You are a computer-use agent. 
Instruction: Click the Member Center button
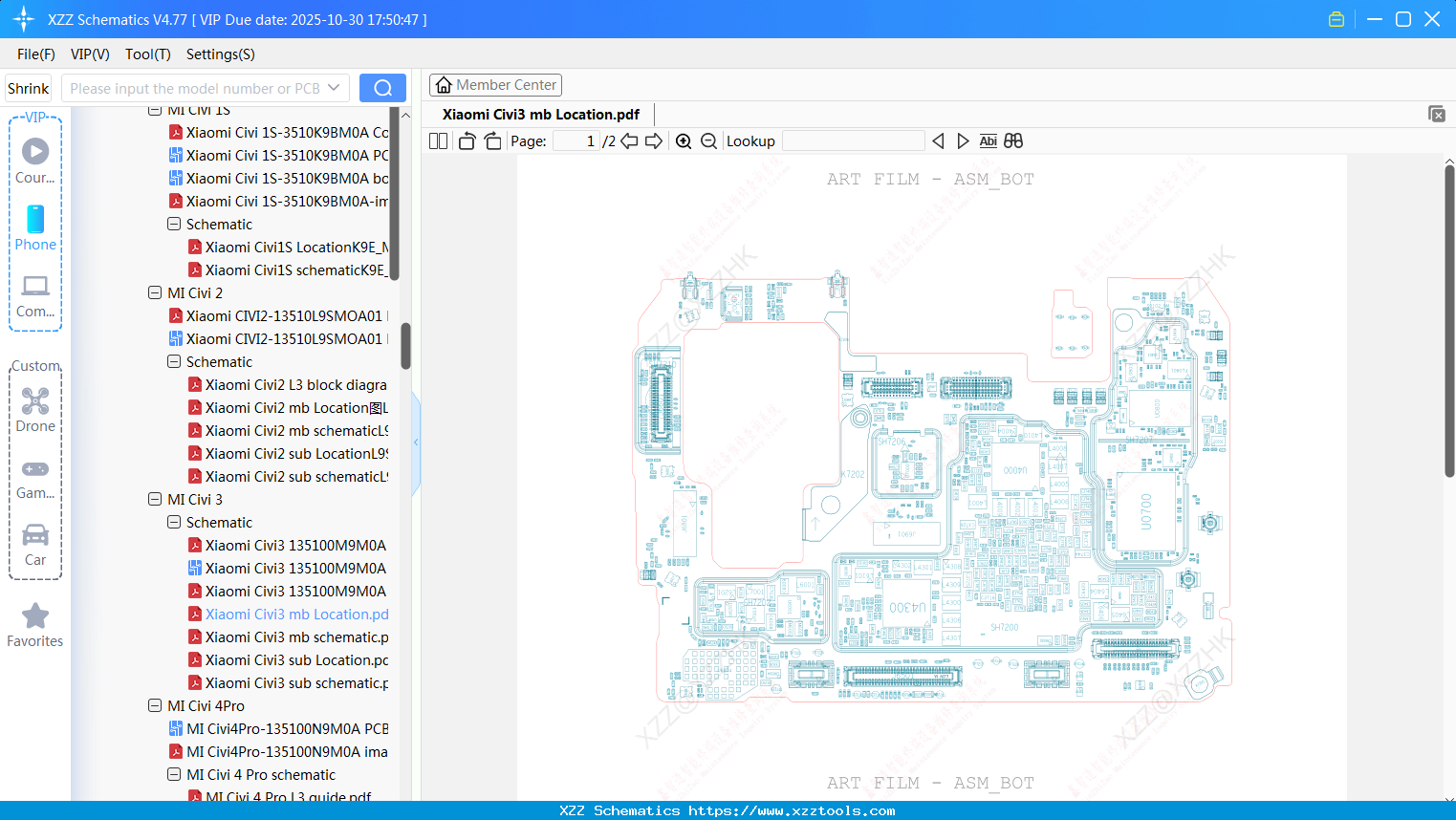tap(495, 84)
